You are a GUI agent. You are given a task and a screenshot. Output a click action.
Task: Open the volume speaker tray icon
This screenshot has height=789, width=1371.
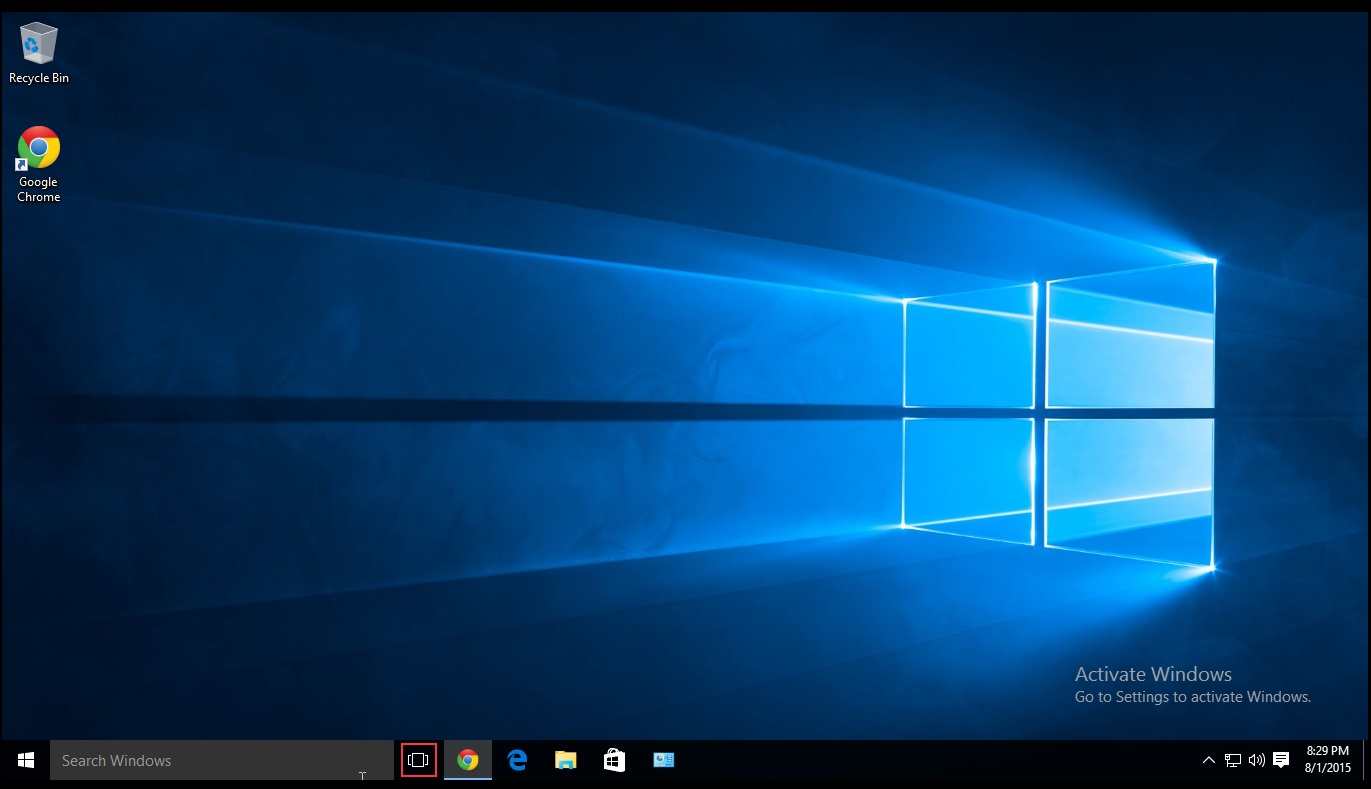point(1256,760)
